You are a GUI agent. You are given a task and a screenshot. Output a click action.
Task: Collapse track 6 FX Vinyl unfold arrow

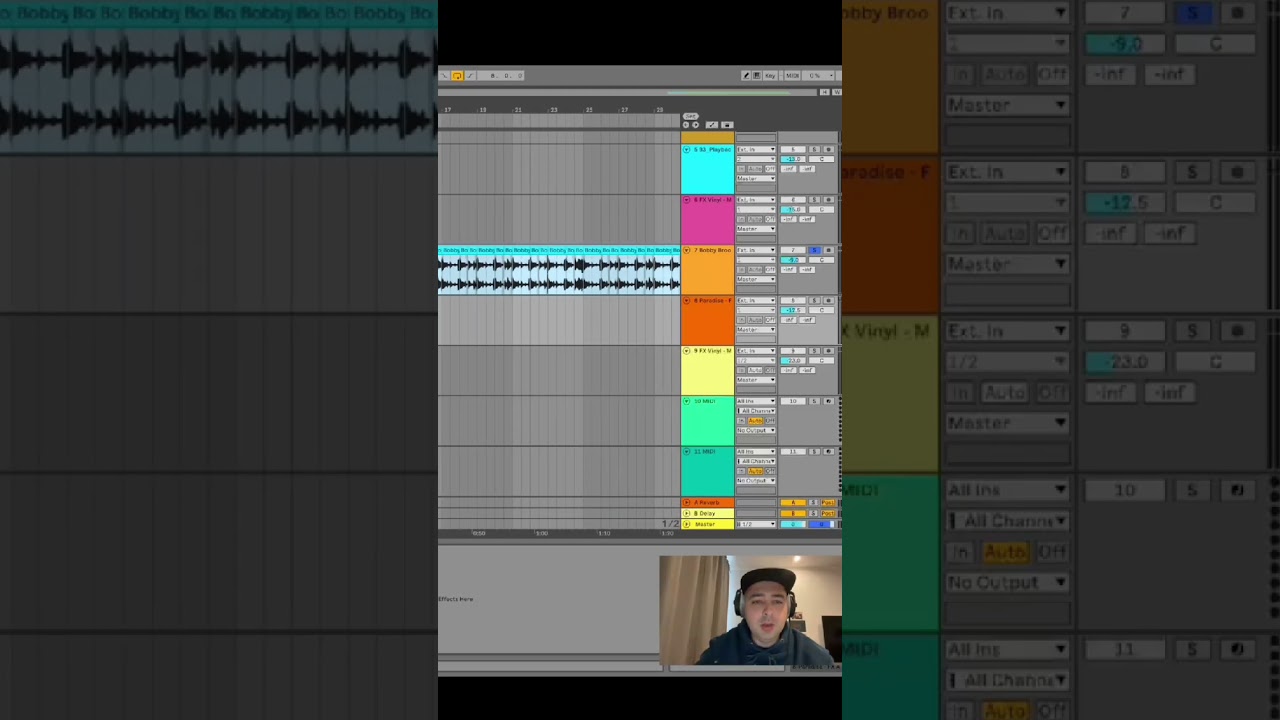click(687, 200)
